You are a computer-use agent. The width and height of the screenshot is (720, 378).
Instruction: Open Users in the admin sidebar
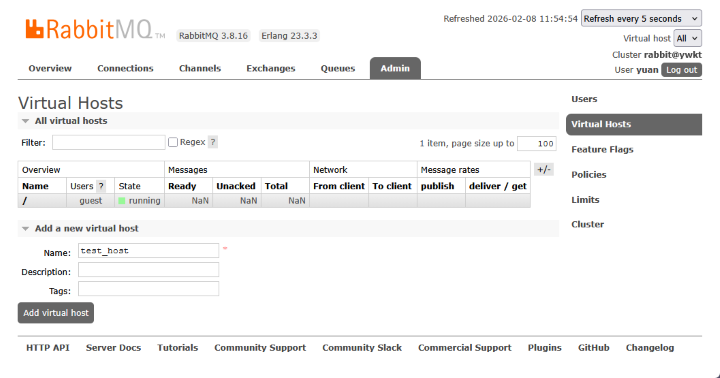click(x=584, y=99)
